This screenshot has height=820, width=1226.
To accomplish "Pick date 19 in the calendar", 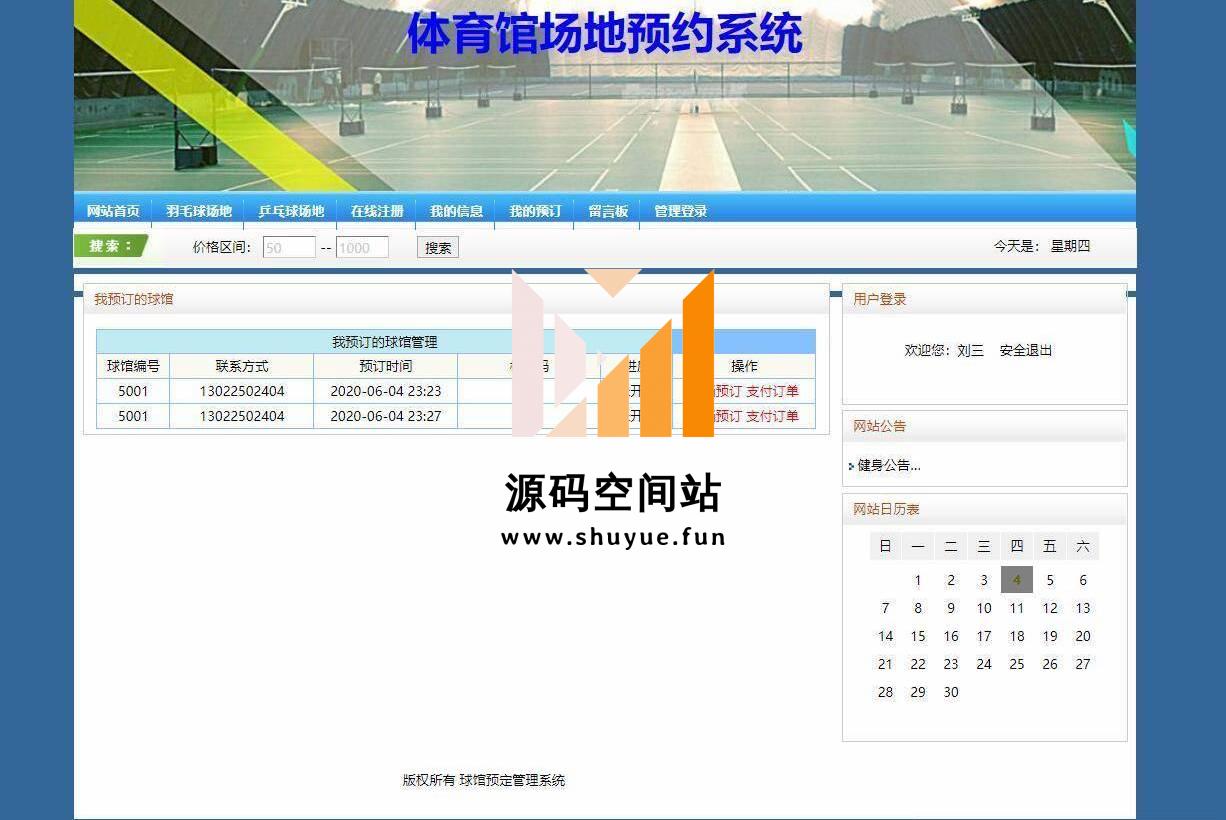I will click(1050, 636).
